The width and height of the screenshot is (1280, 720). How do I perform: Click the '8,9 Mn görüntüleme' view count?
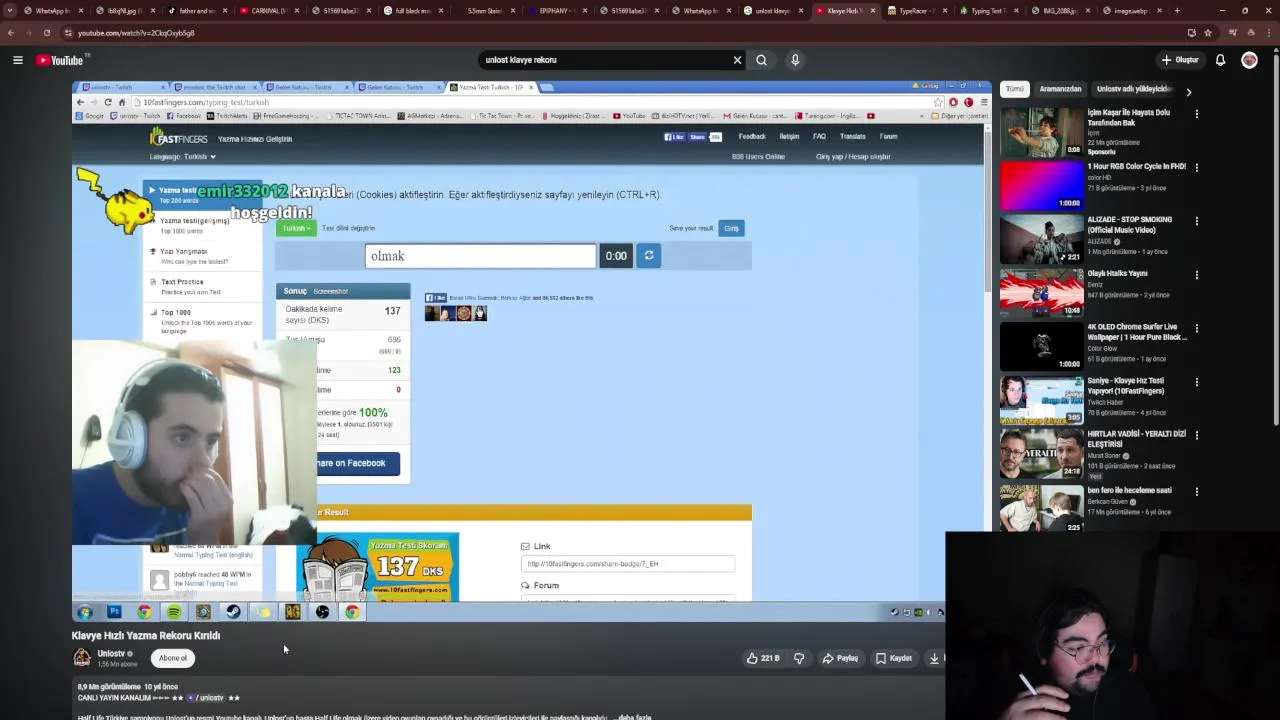[109, 687]
